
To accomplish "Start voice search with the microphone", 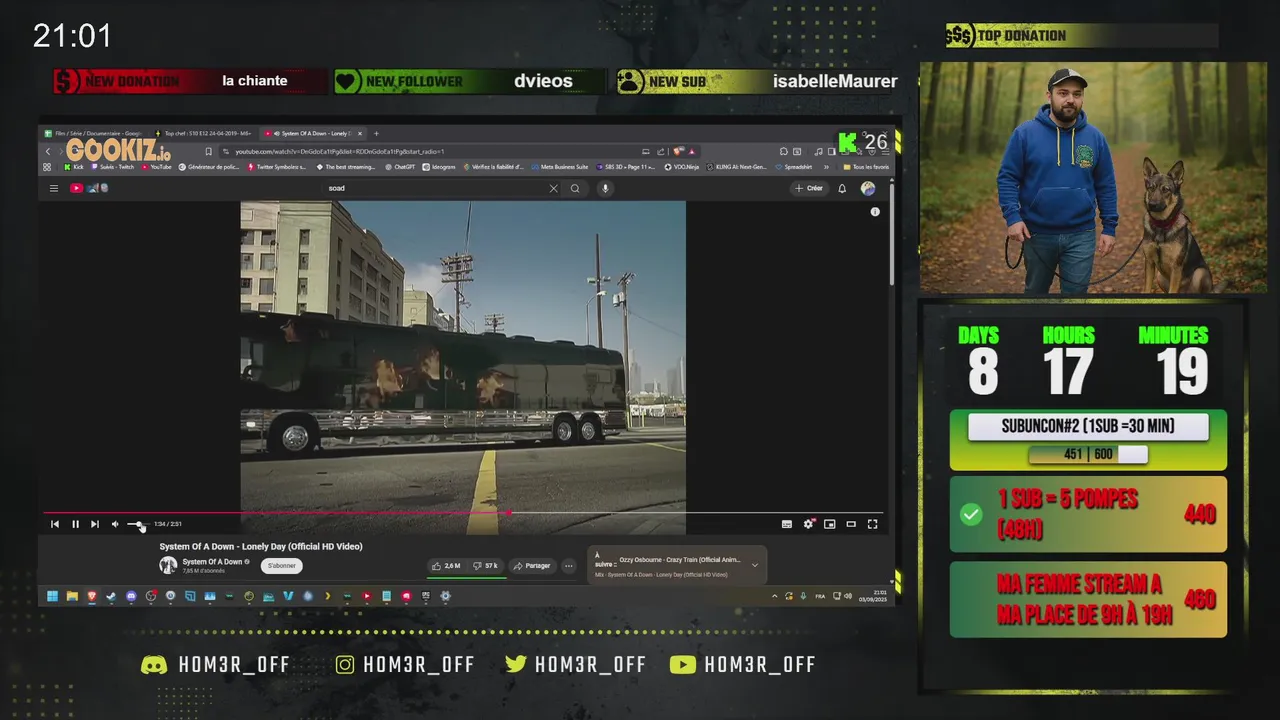I will (605, 188).
